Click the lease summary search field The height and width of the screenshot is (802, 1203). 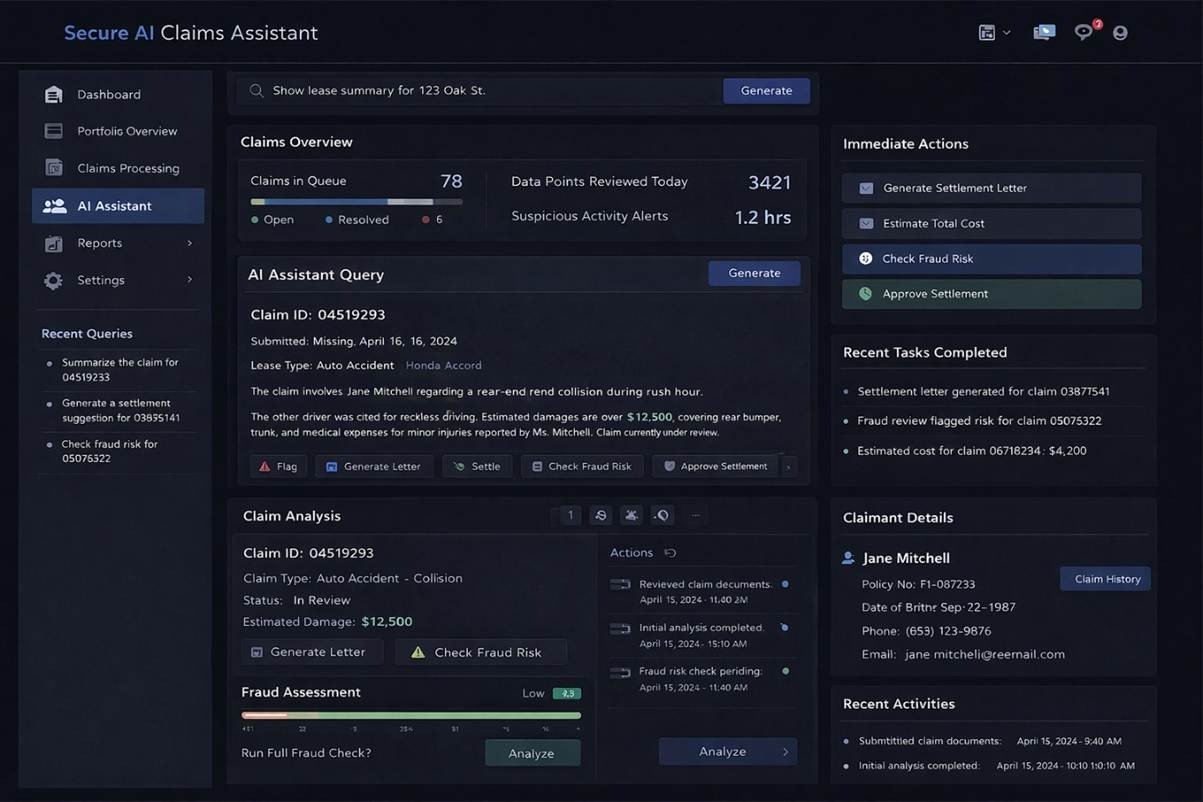click(x=490, y=91)
